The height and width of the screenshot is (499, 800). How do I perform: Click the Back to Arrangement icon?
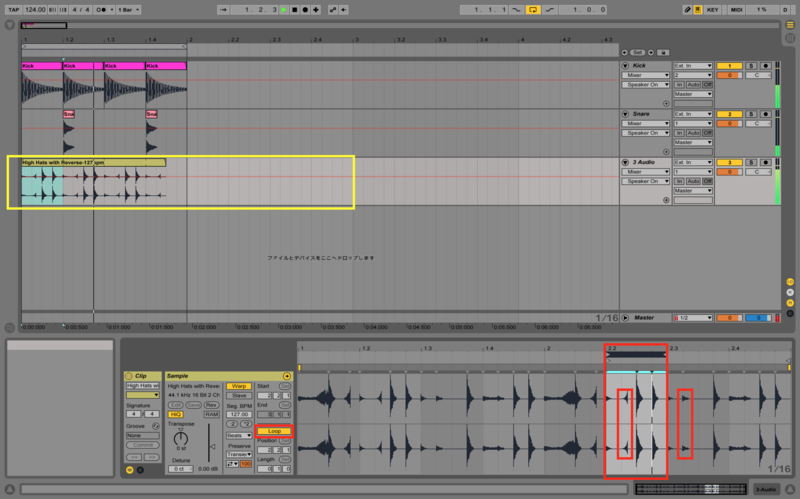[343, 10]
